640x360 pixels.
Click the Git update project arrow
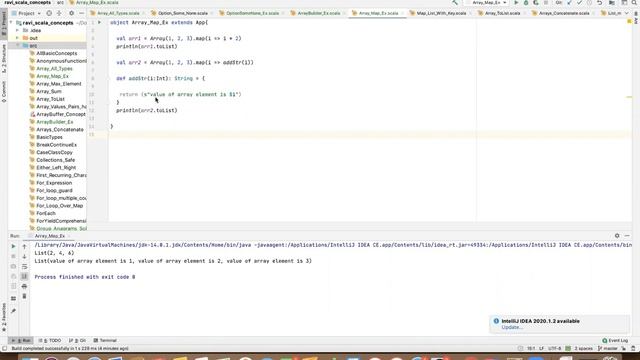click(x=569, y=2)
